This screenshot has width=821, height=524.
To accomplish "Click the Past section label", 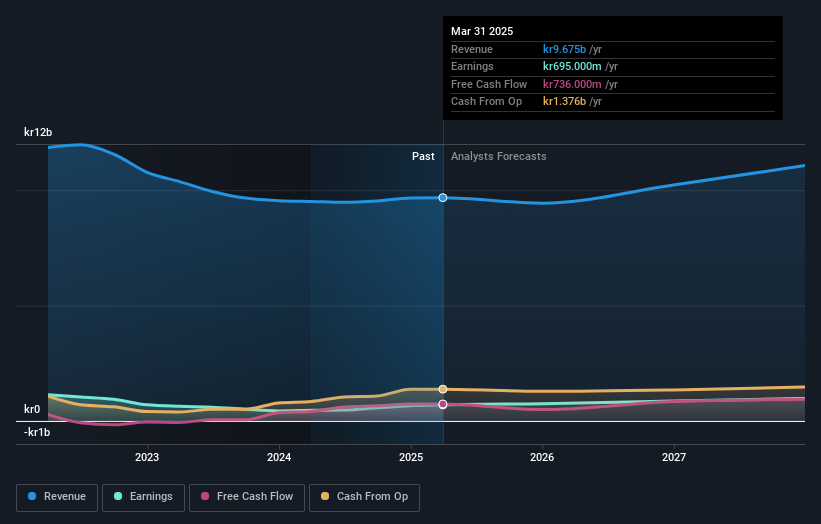I will (x=423, y=156).
